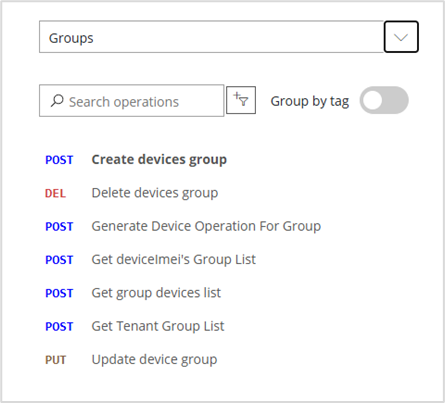Open the Update device group operation
The image size is (445, 403).
point(154,360)
